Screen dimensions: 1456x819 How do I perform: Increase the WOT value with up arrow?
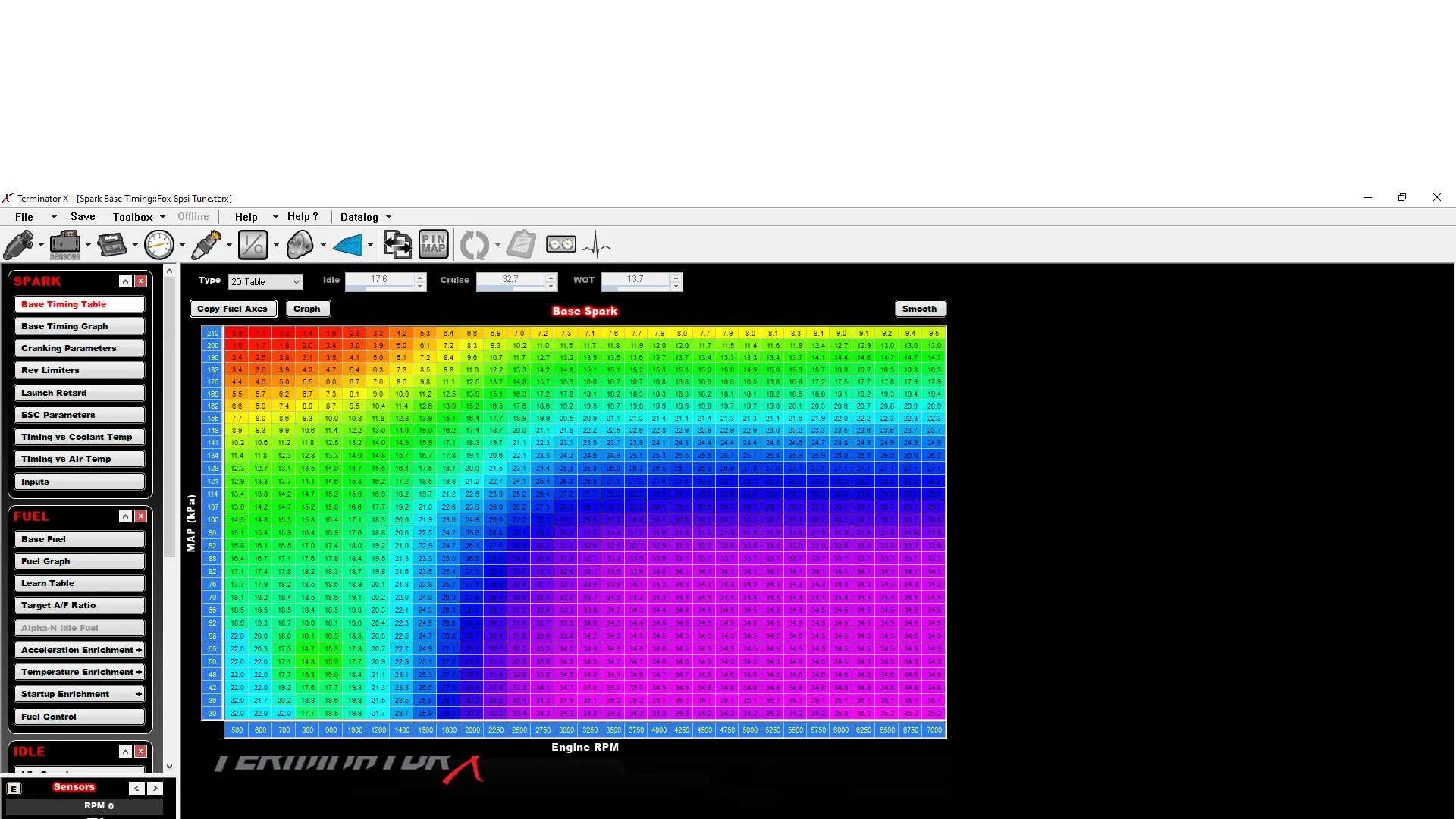pyautogui.click(x=676, y=277)
